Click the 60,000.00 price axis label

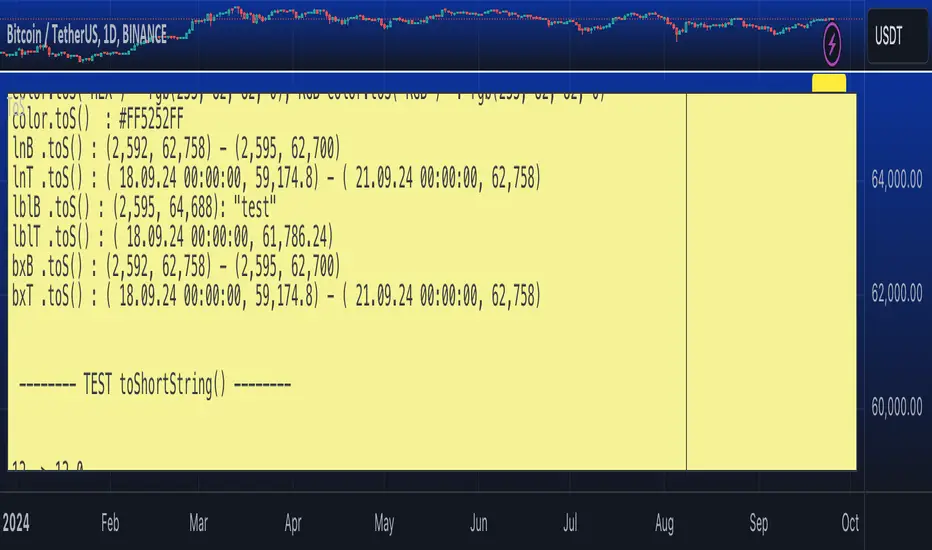(x=897, y=407)
